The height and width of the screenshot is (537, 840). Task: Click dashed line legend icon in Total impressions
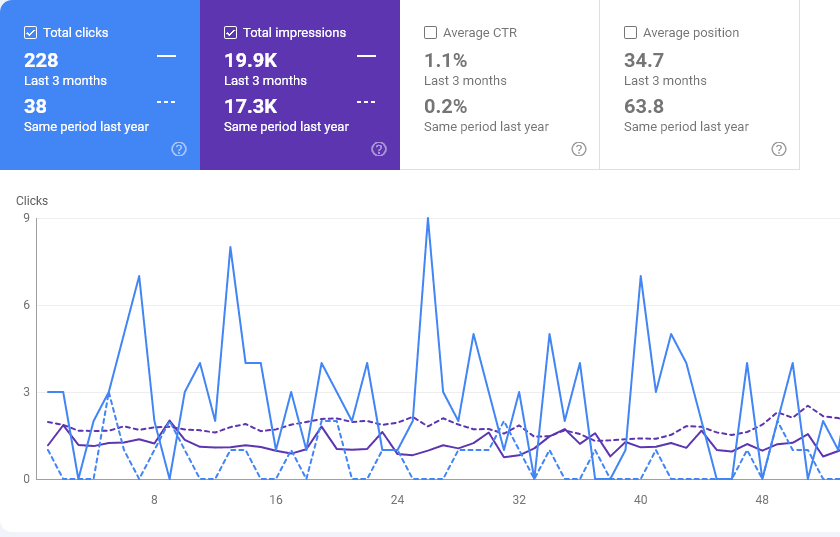pos(366,102)
